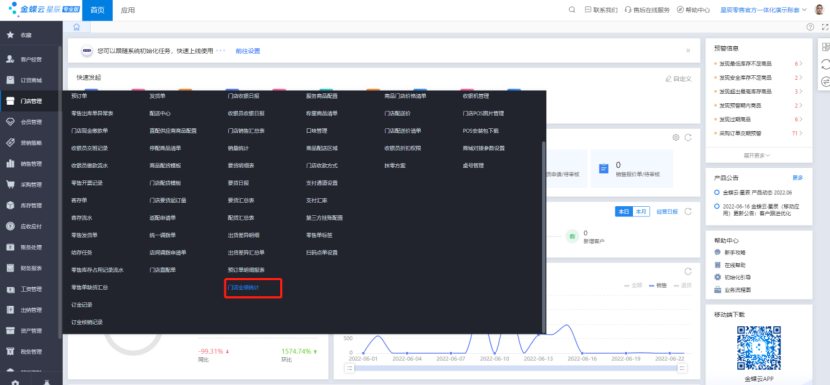830x385 pixels.
Task: Open 抹零方案 menu entry
Action: point(395,166)
